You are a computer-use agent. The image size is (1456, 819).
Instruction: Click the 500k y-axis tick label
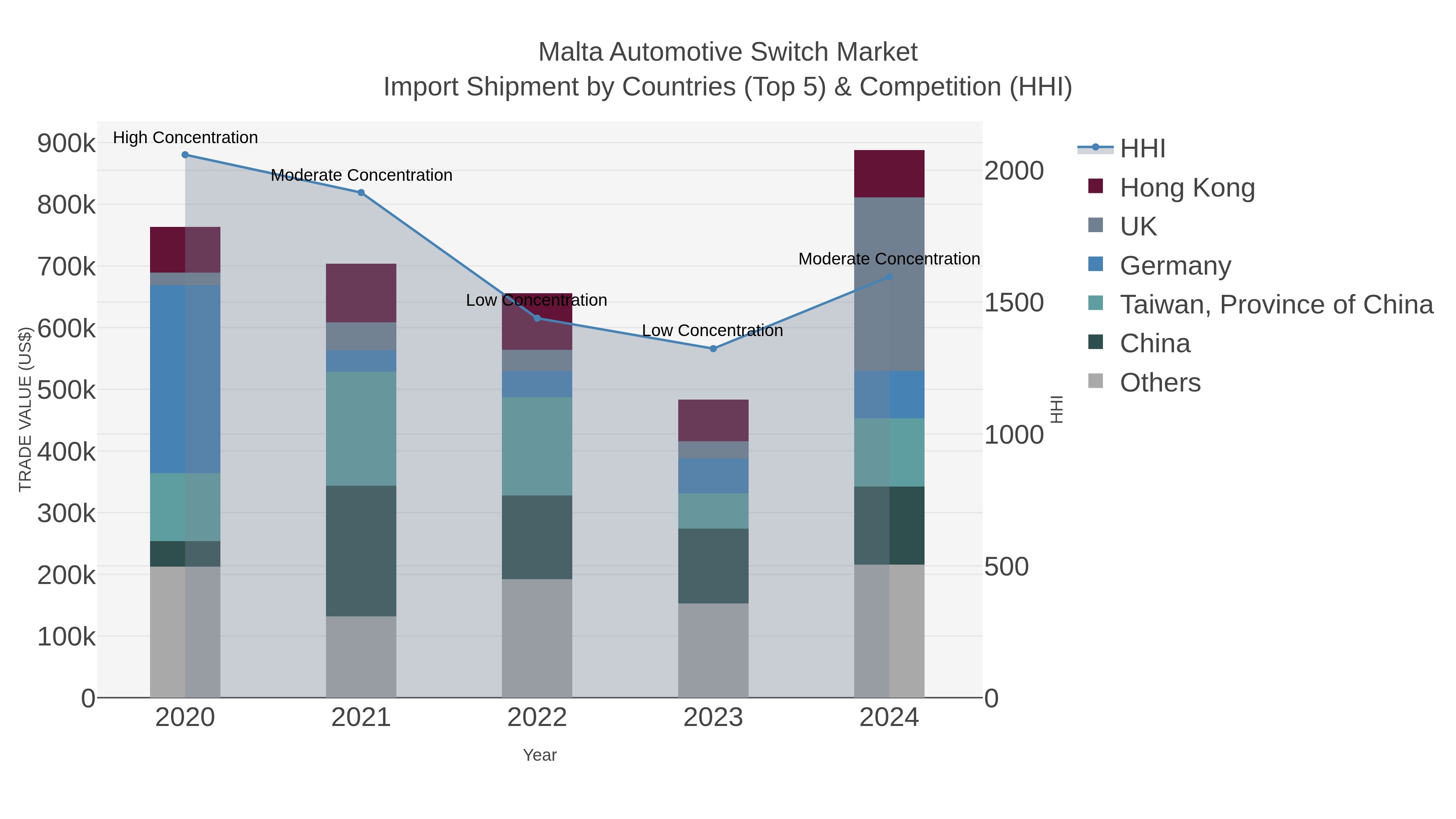coord(66,390)
